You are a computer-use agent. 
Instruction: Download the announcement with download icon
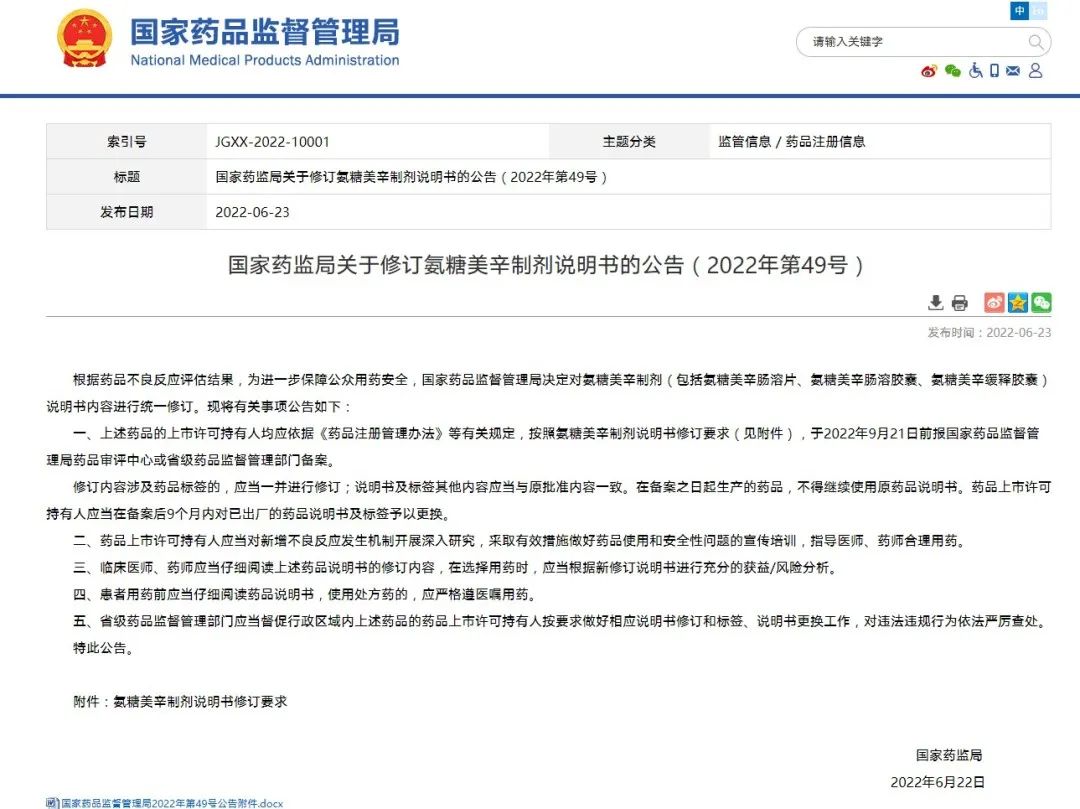pyautogui.click(x=936, y=303)
